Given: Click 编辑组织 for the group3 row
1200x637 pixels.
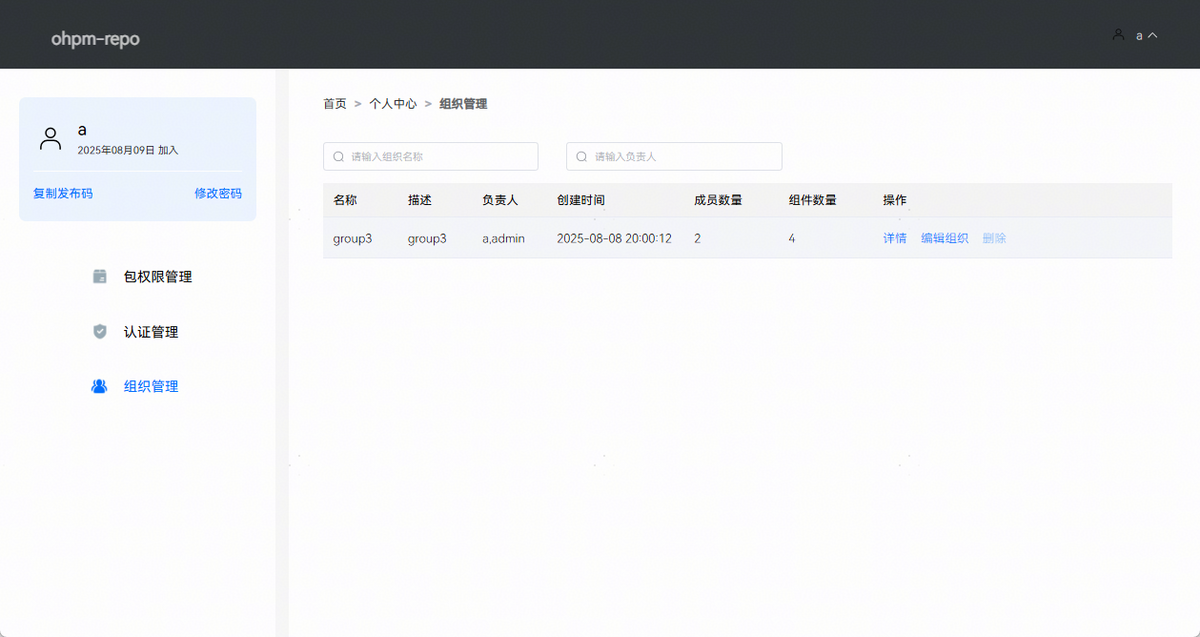Looking at the screenshot, I should tap(944, 239).
